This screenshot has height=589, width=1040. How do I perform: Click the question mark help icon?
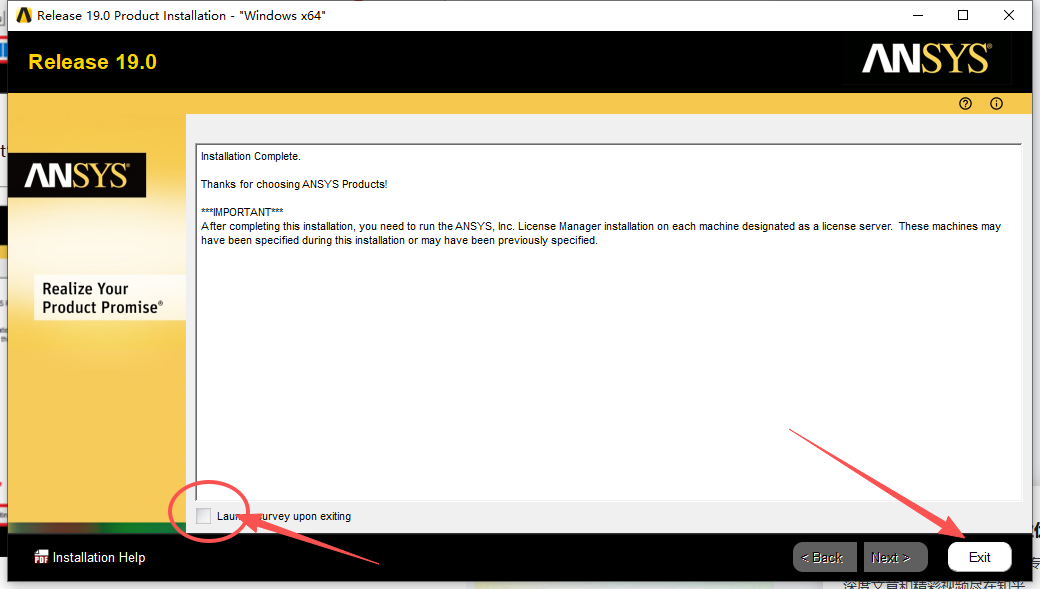click(965, 104)
